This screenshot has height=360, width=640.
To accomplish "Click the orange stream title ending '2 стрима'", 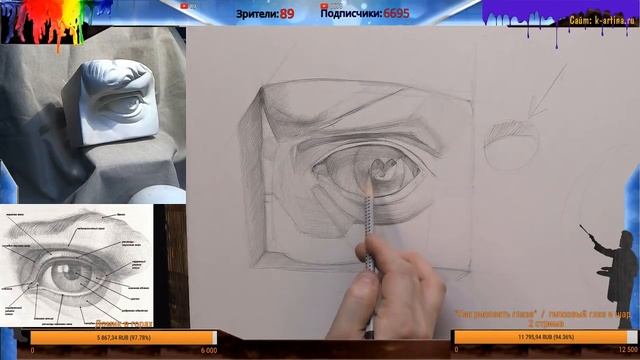I will tap(544, 319).
